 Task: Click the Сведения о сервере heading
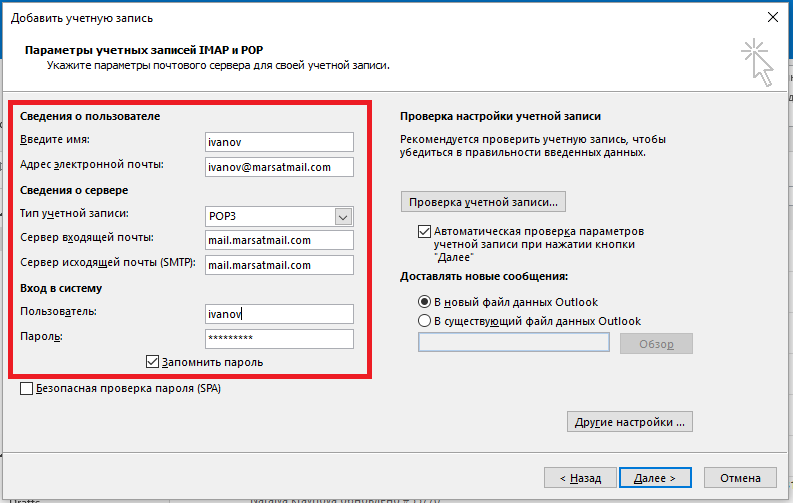point(74,190)
